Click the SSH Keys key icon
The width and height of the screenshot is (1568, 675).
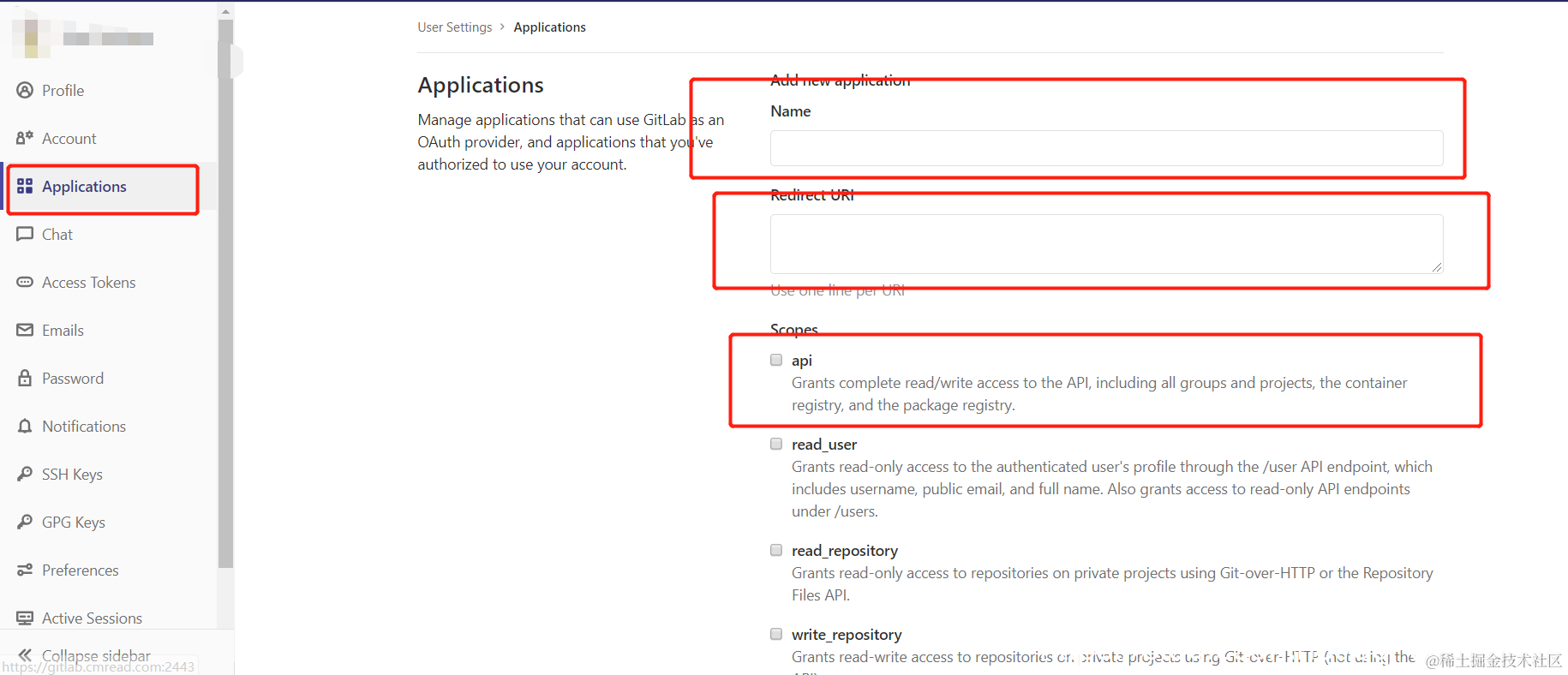coord(25,474)
